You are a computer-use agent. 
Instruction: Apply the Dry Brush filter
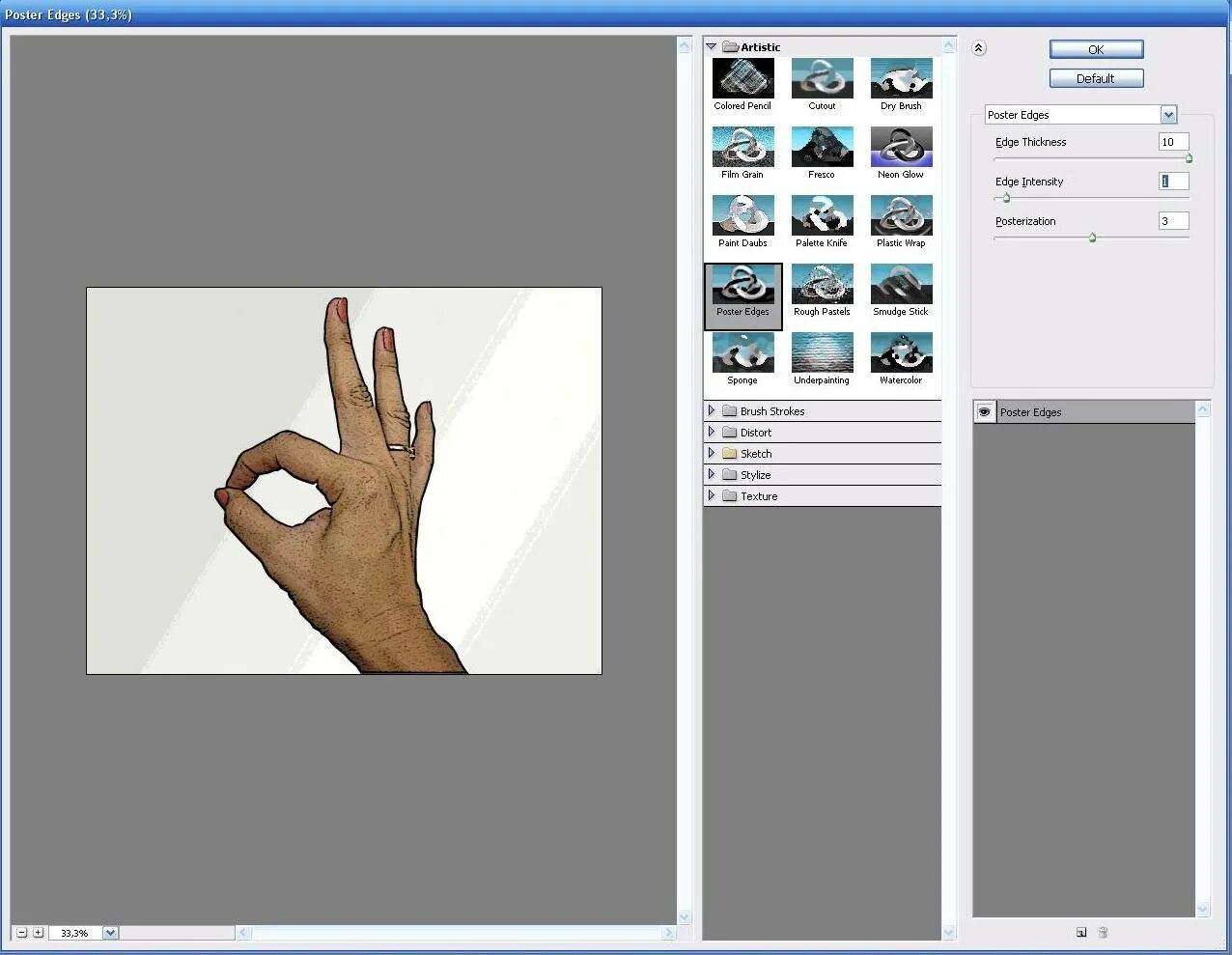click(901, 78)
